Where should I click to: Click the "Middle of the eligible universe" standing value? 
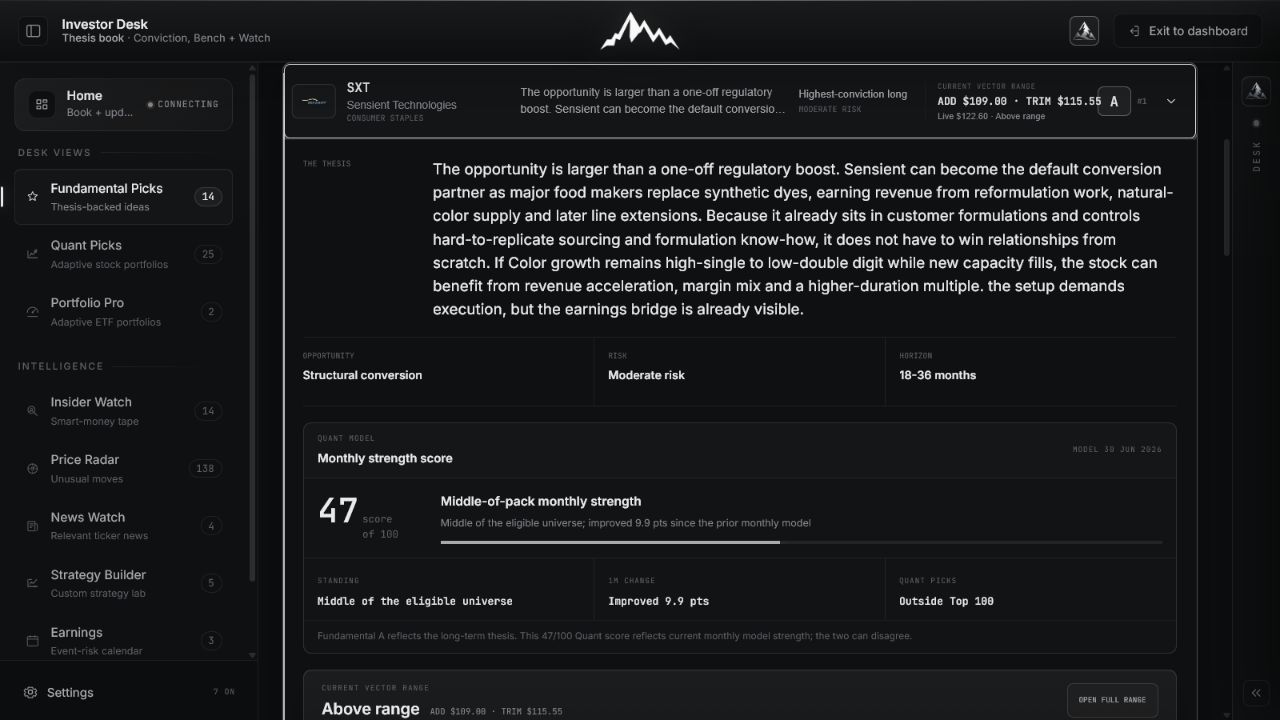415,601
